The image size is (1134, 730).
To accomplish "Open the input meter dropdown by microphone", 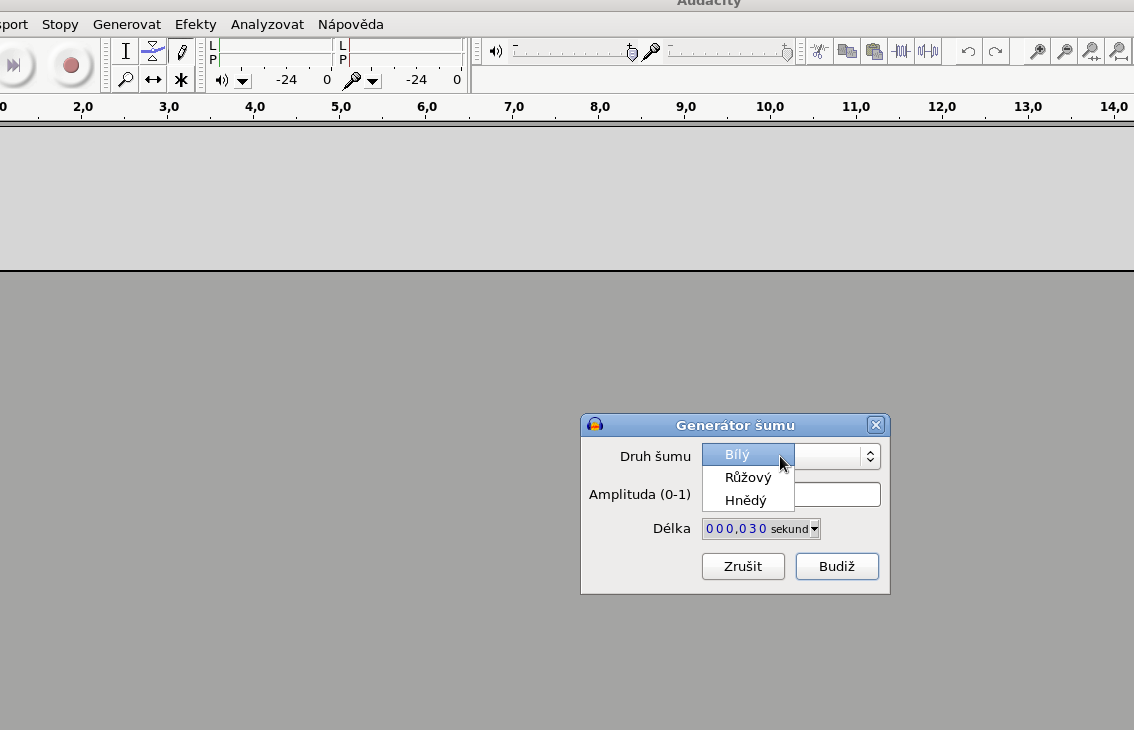I will pos(373,81).
